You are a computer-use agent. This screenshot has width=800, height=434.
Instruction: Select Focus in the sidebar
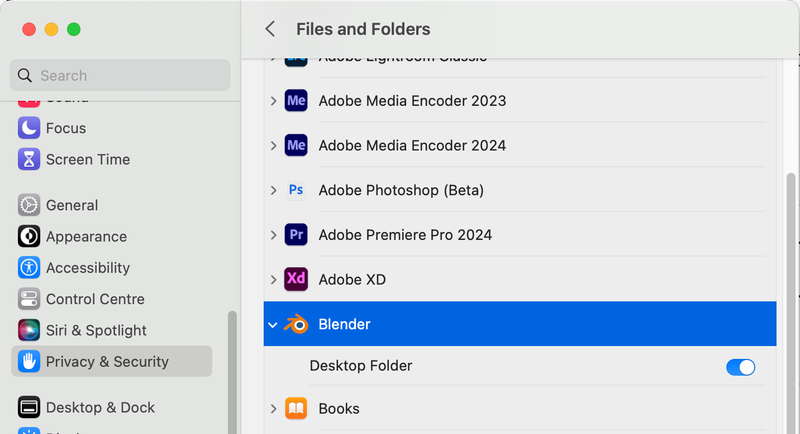(x=66, y=128)
